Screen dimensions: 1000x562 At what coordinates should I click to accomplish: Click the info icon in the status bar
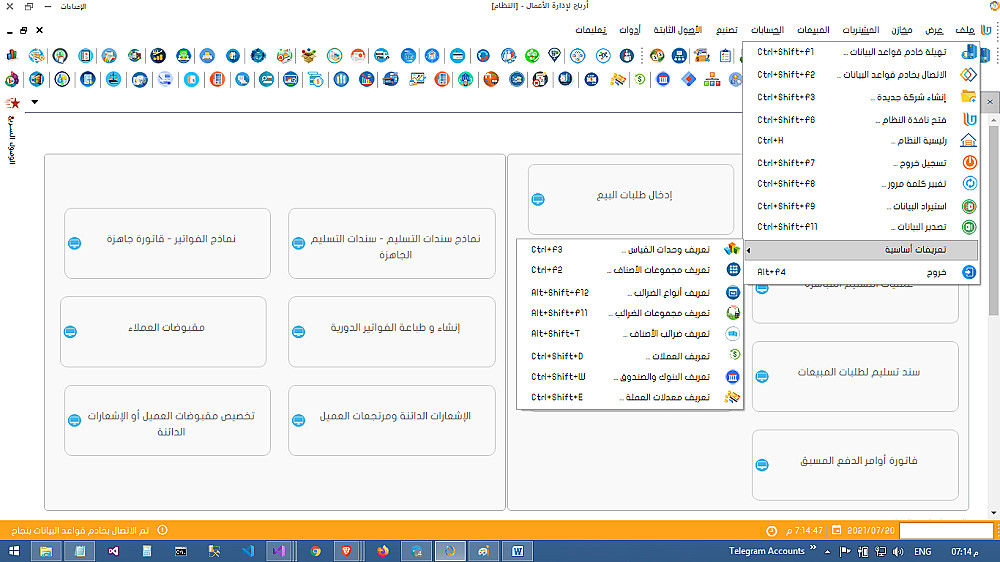point(163,530)
